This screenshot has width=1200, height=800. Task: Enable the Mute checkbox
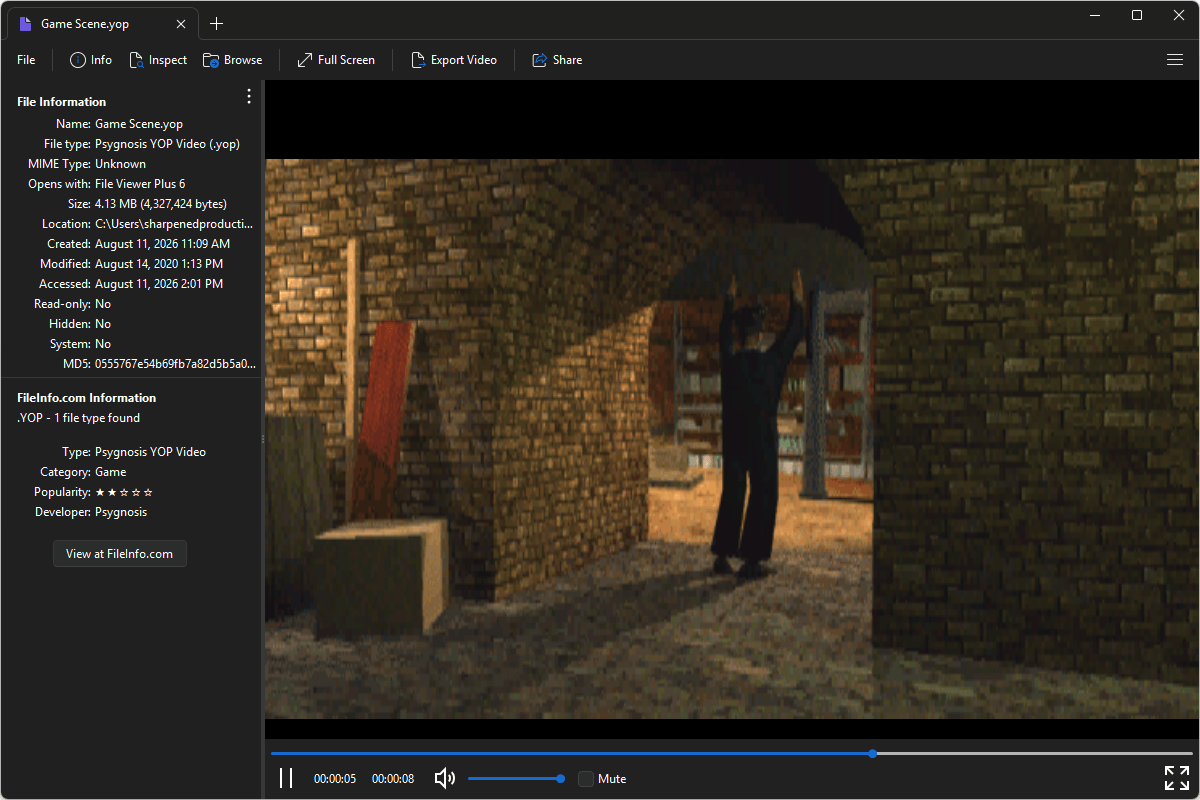(x=586, y=779)
